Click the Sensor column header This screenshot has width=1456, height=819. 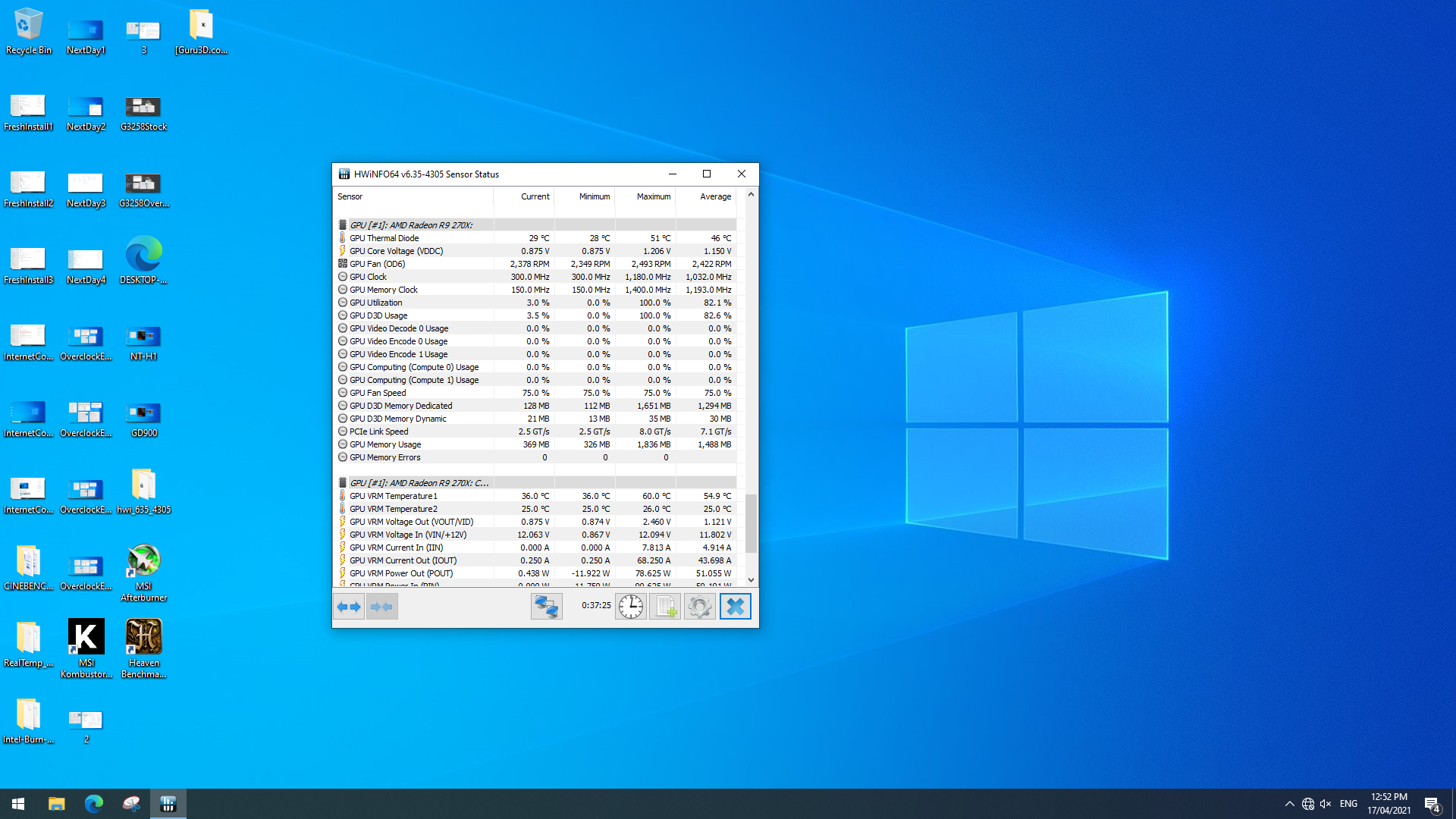click(413, 196)
